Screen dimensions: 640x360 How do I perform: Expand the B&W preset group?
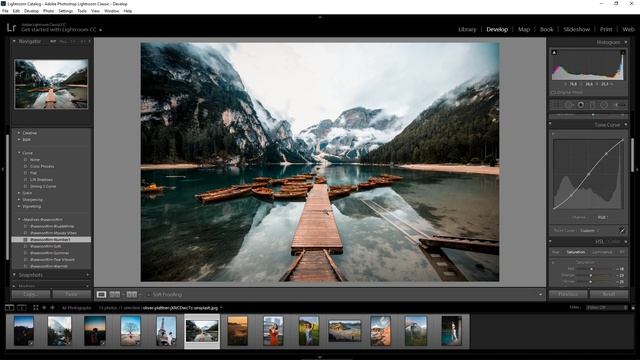tap(19, 140)
